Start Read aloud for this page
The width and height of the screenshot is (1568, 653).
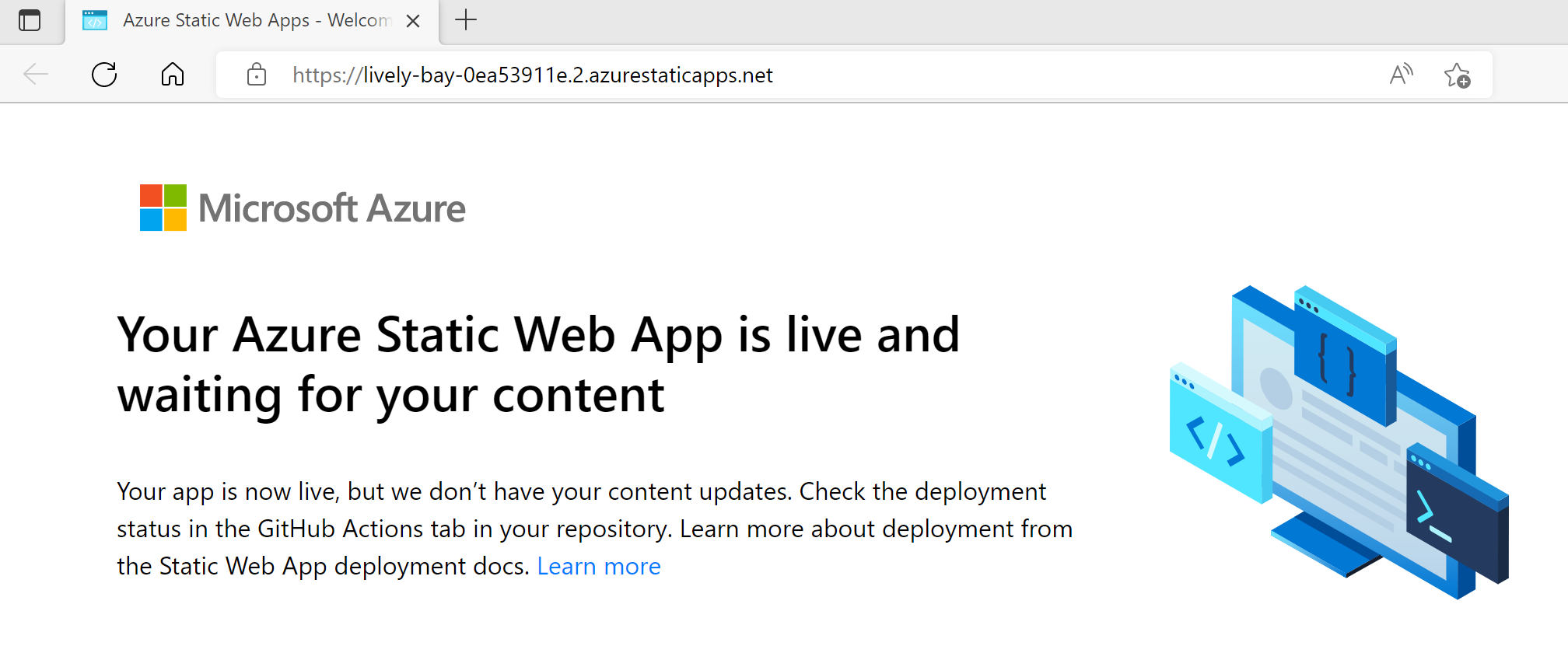1401,75
